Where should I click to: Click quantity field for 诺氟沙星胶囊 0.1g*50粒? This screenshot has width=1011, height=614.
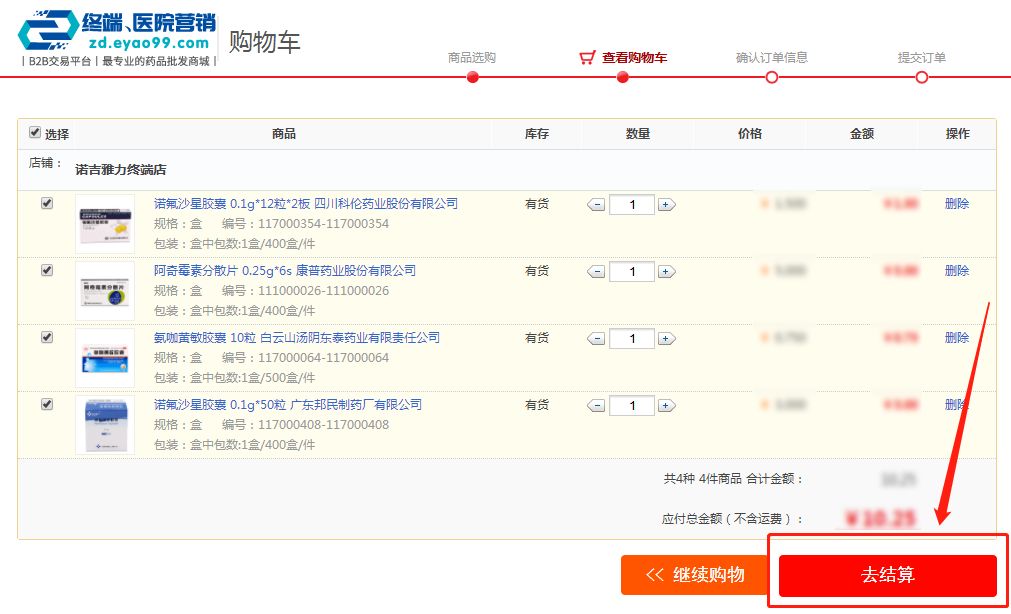tap(632, 406)
